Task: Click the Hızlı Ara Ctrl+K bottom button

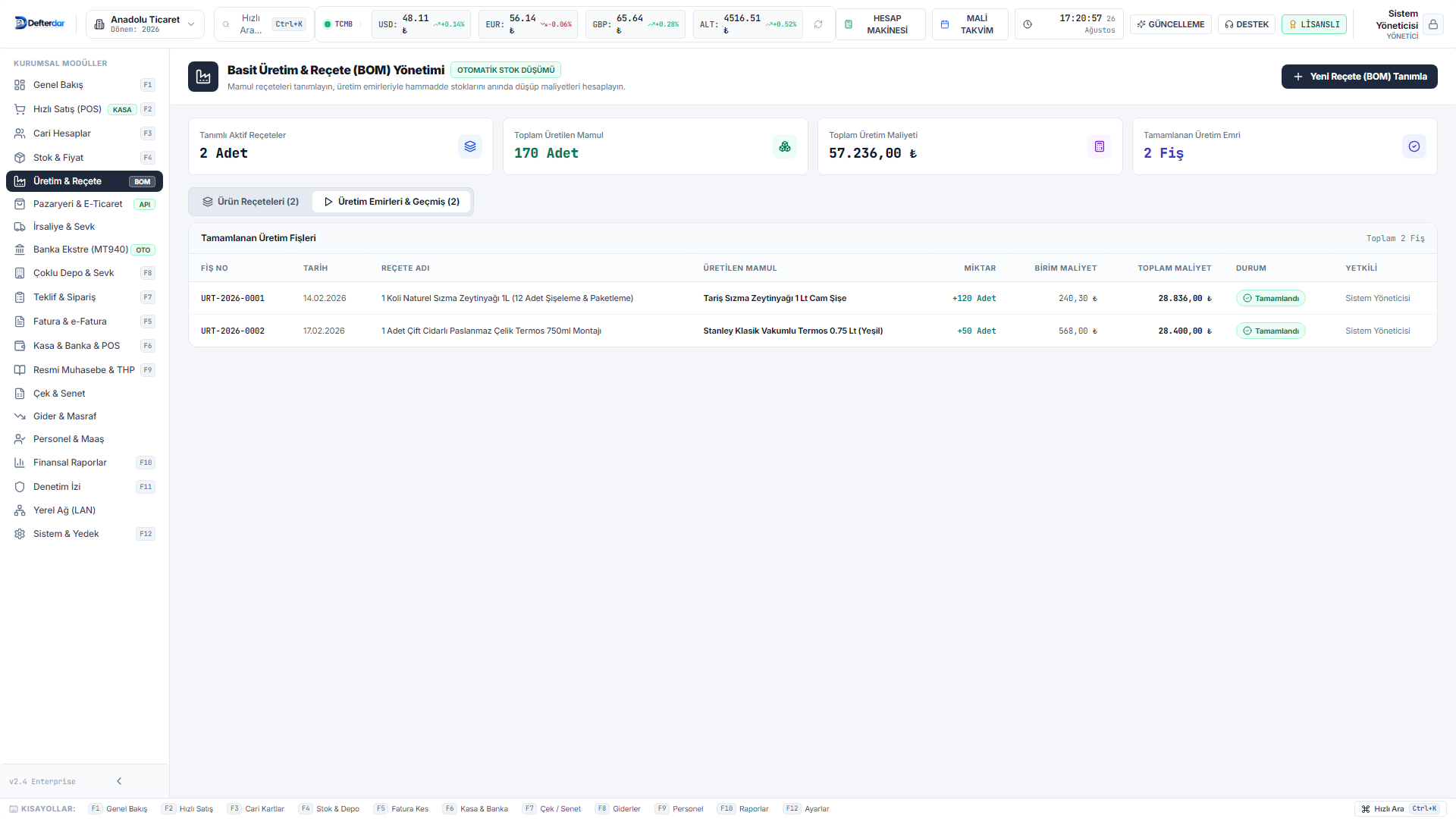Action: (x=1399, y=809)
